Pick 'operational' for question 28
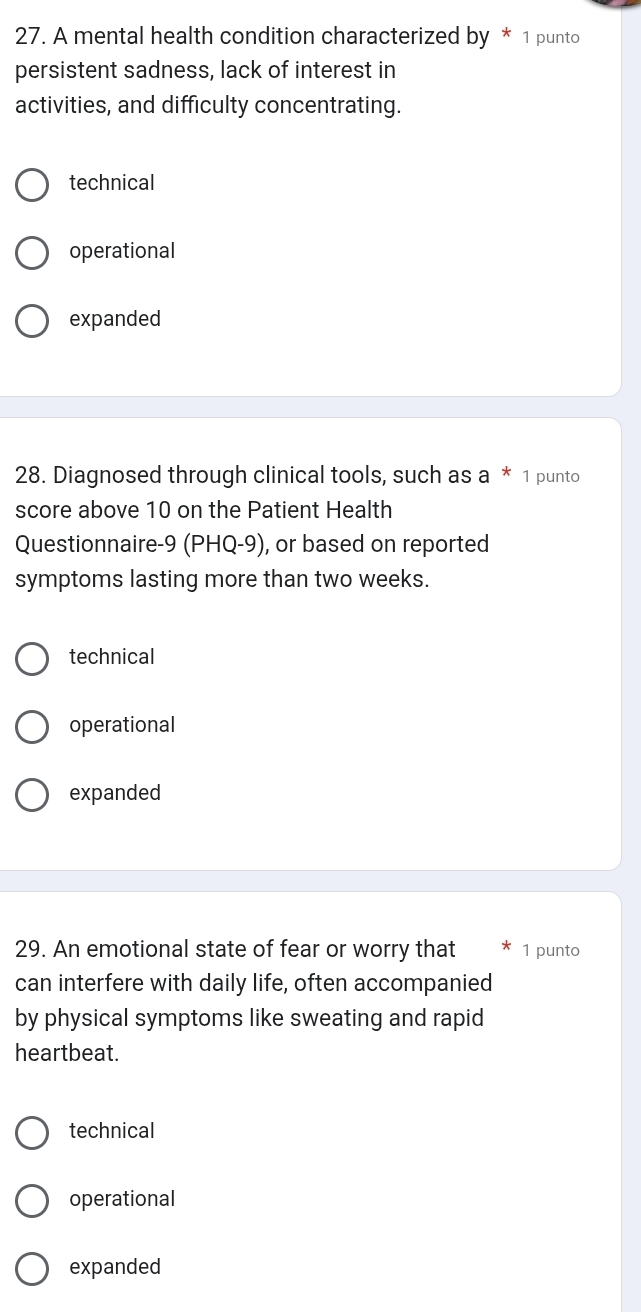The height and width of the screenshot is (1312, 641). click(32, 727)
